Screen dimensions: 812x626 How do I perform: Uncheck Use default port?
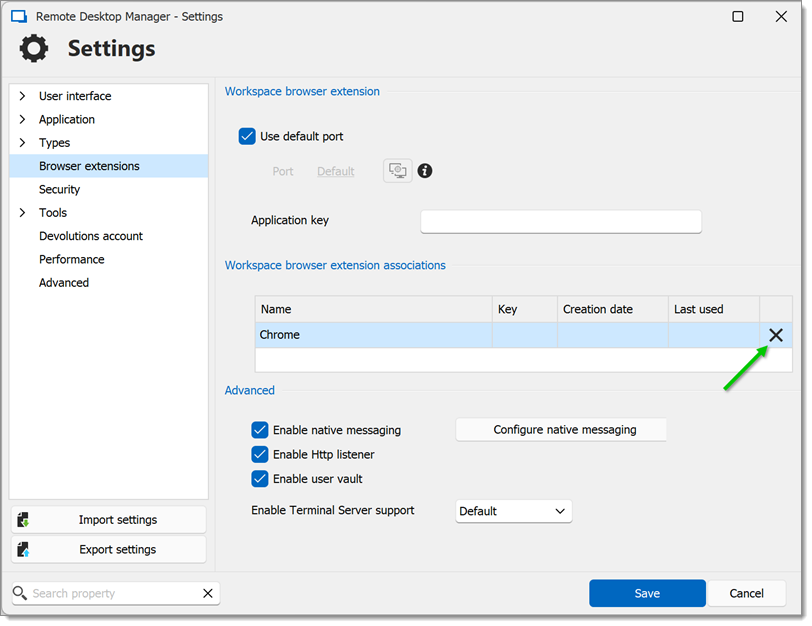pos(247,136)
